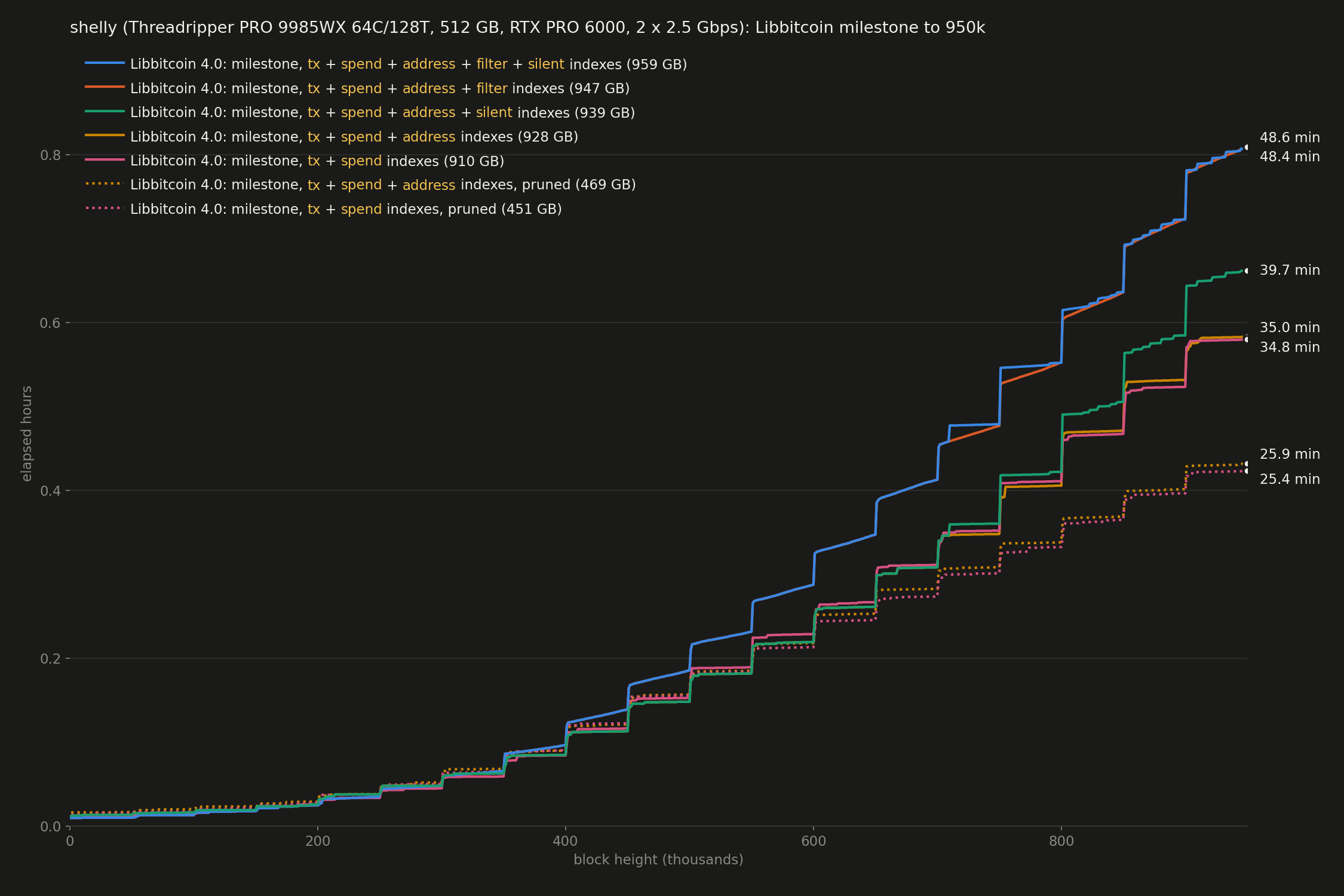The image size is (1344, 896).
Task: Click the green line swatch in legend
Action: click(105, 111)
